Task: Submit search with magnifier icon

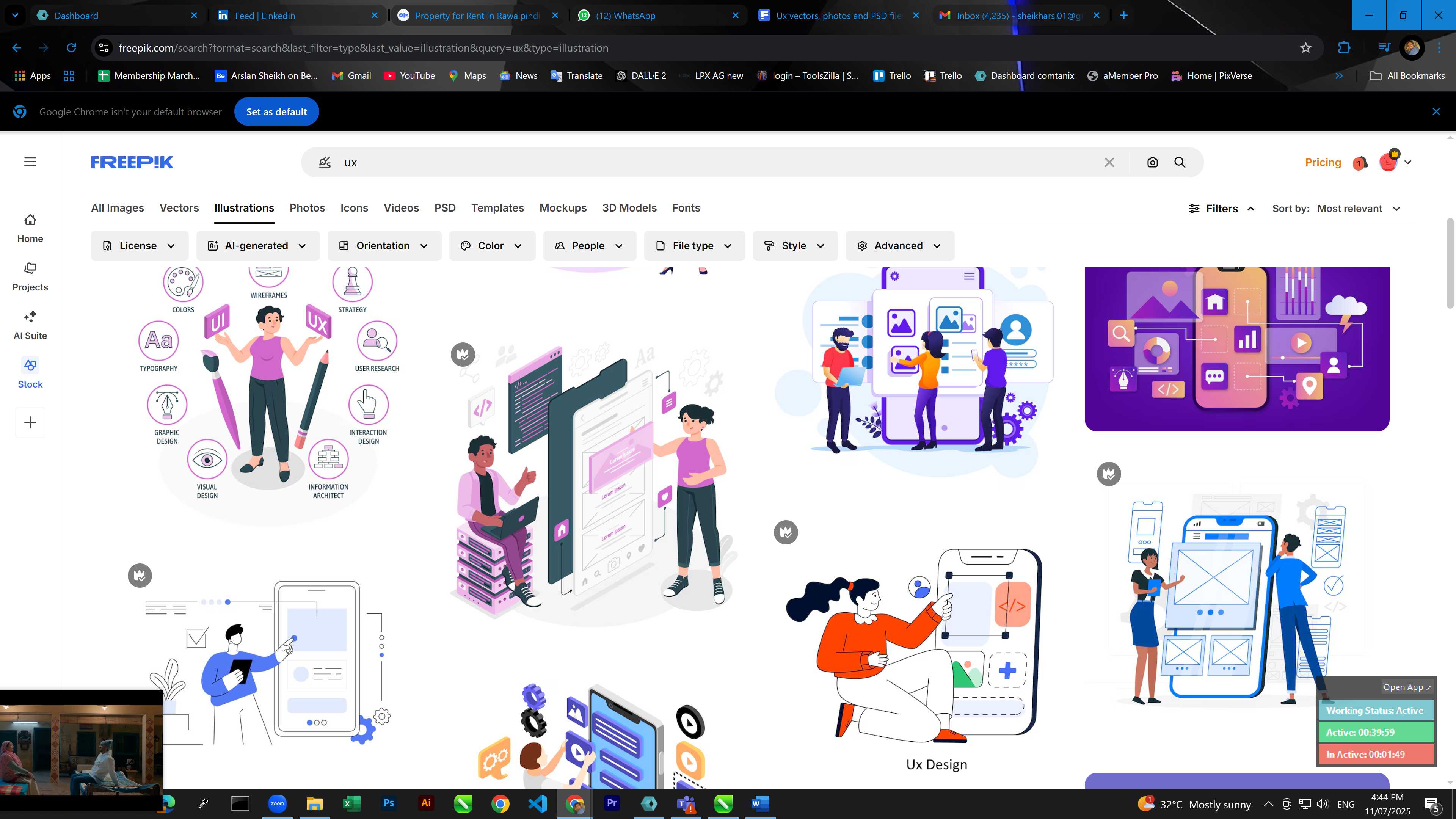Action: point(1180,162)
